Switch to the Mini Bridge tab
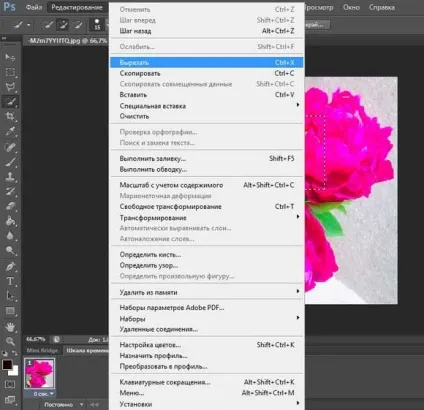 (x=42, y=350)
